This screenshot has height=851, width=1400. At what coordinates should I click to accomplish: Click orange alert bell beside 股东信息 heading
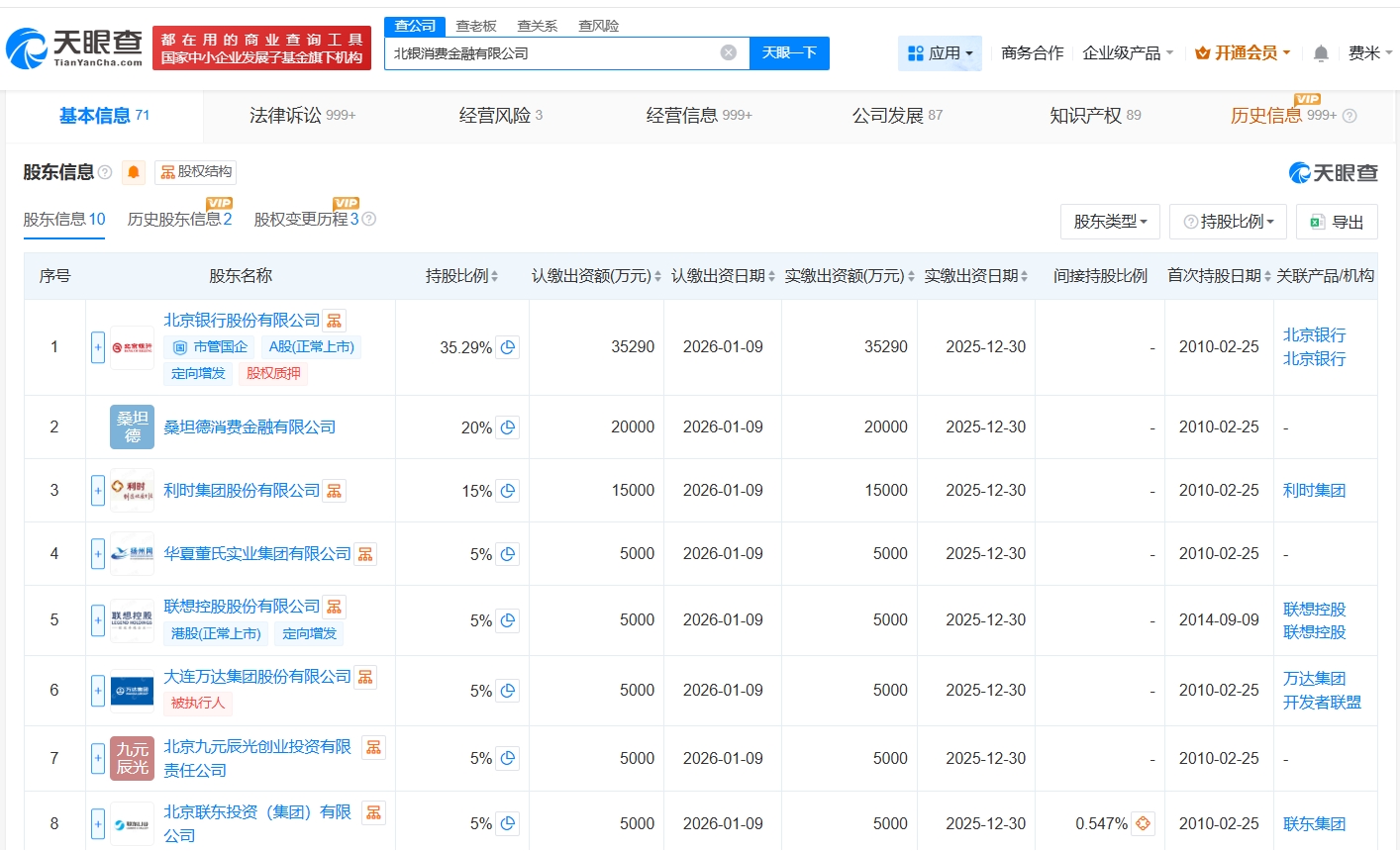click(x=134, y=173)
